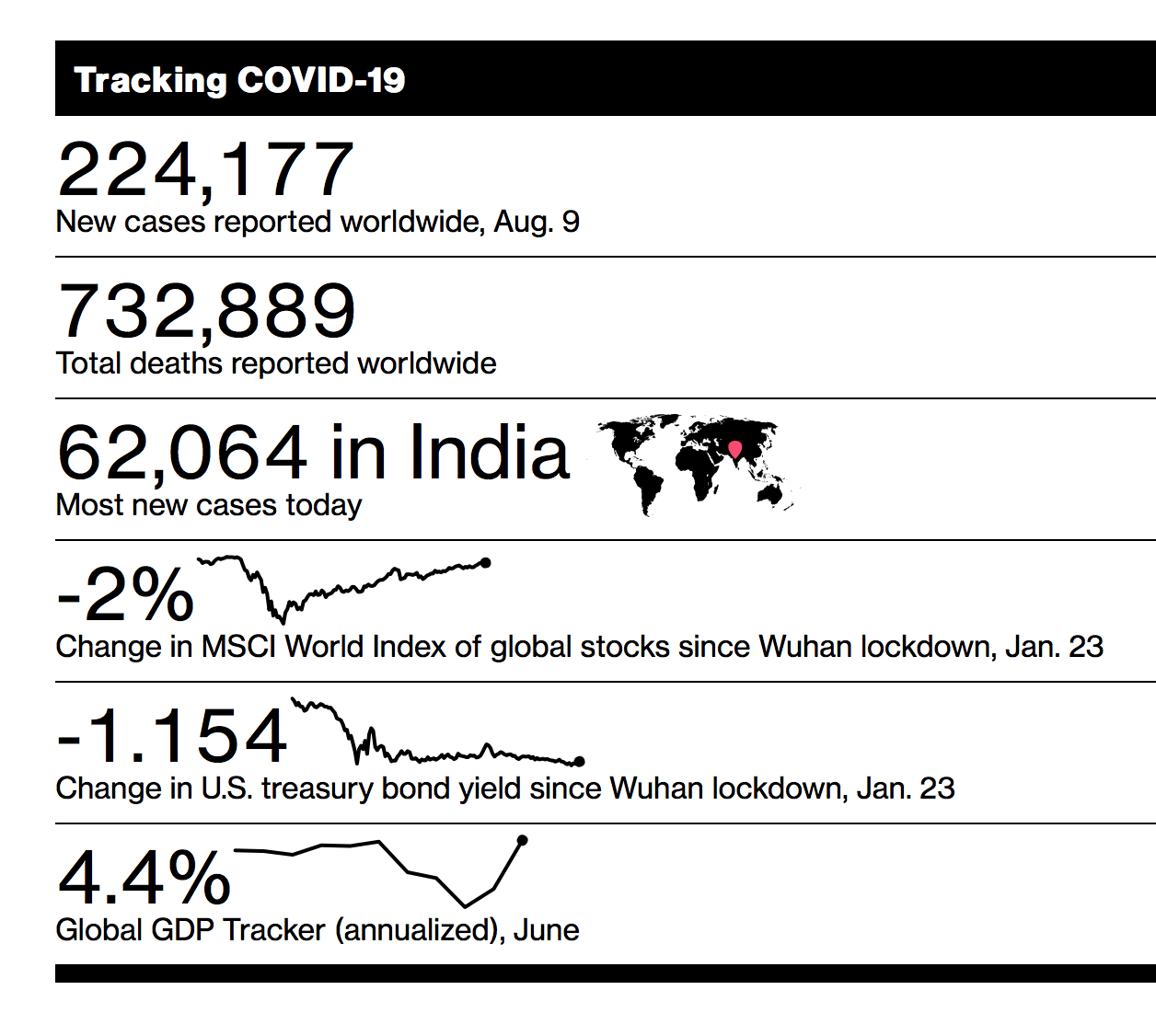1156x1036 pixels.
Task: Click the New cases reported worldwide caption
Action: (318, 222)
